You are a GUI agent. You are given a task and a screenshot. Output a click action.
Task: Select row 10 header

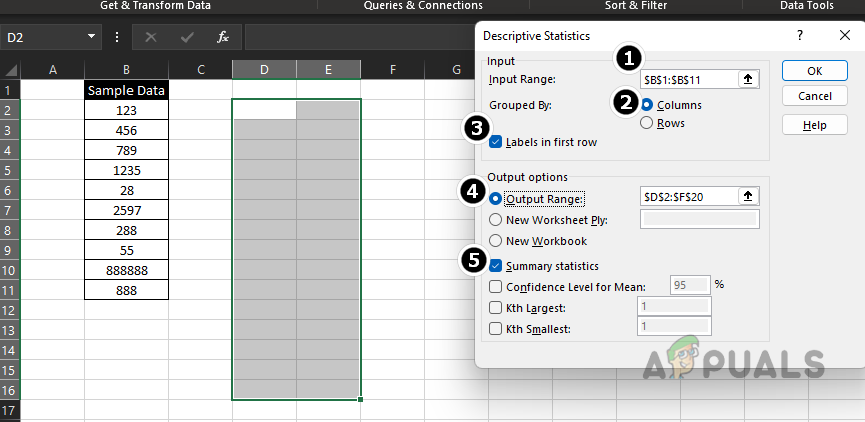click(x=10, y=270)
